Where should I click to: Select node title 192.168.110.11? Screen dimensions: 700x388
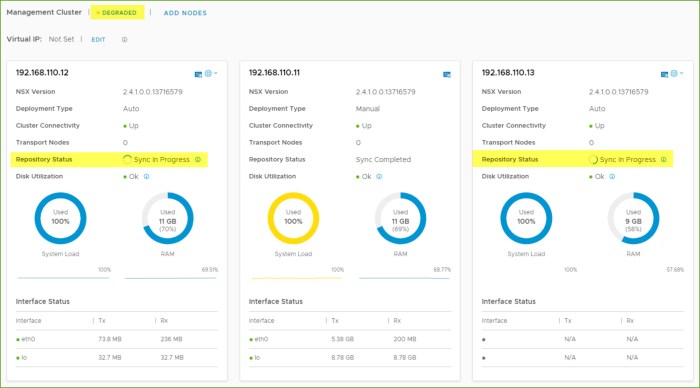(x=274, y=73)
